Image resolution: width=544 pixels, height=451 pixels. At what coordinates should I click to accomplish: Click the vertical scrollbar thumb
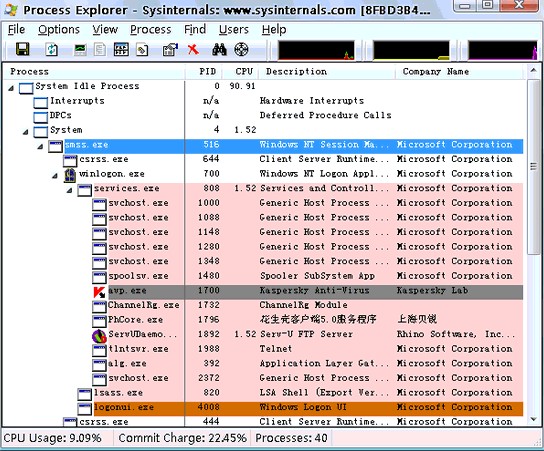534,167
